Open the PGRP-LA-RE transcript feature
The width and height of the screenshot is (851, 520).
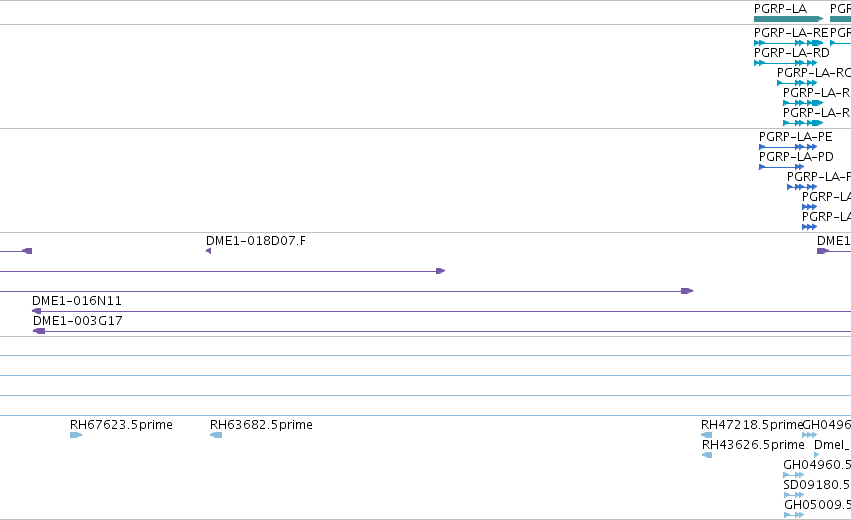(788, 43)
